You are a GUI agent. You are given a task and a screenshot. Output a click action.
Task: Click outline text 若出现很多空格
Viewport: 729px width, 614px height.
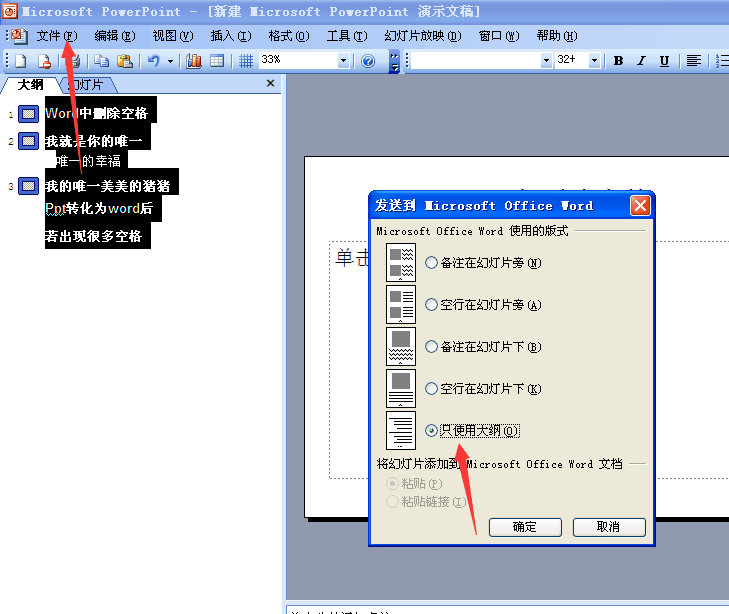(93, 236)
